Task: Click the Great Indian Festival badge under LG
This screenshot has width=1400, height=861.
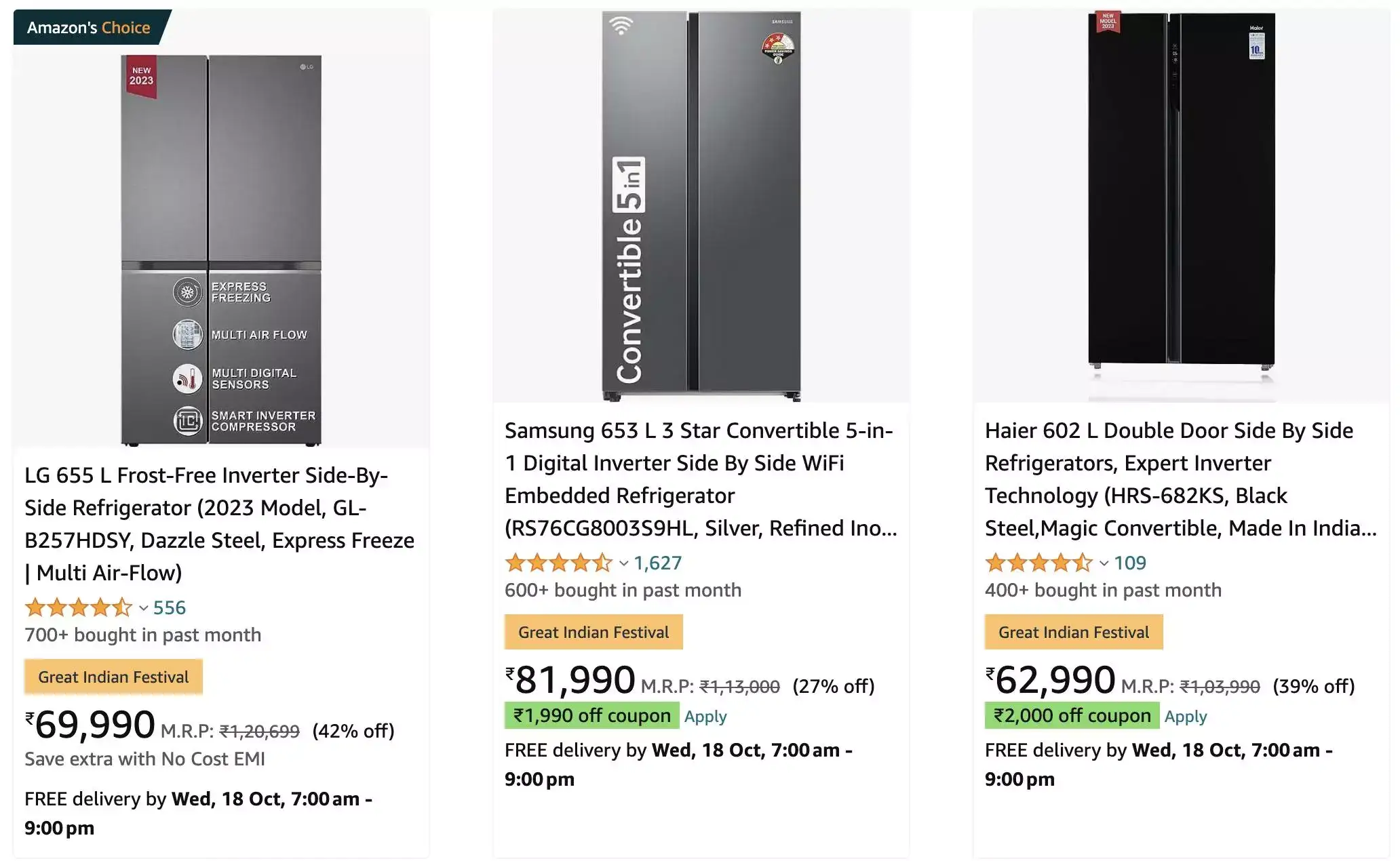Action: [x=113, y=676]
